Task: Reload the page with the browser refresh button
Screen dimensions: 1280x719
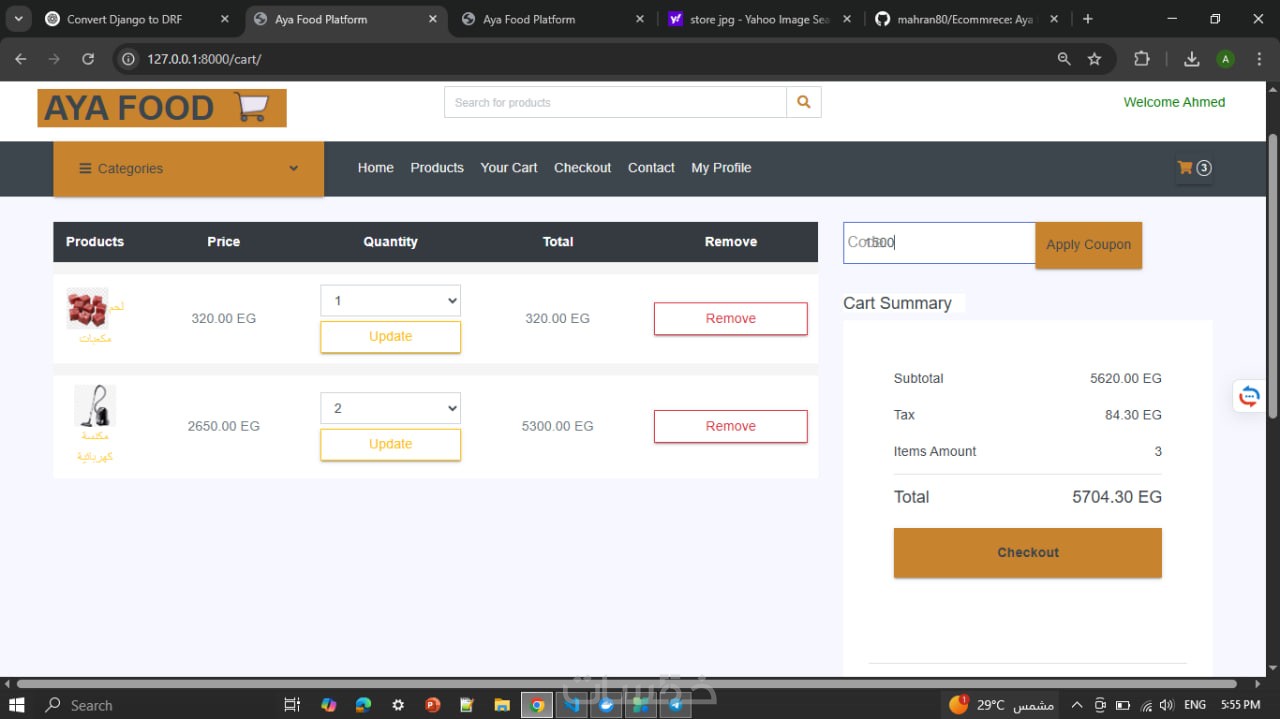Action: pyautogui.click(x=88, y=59)
